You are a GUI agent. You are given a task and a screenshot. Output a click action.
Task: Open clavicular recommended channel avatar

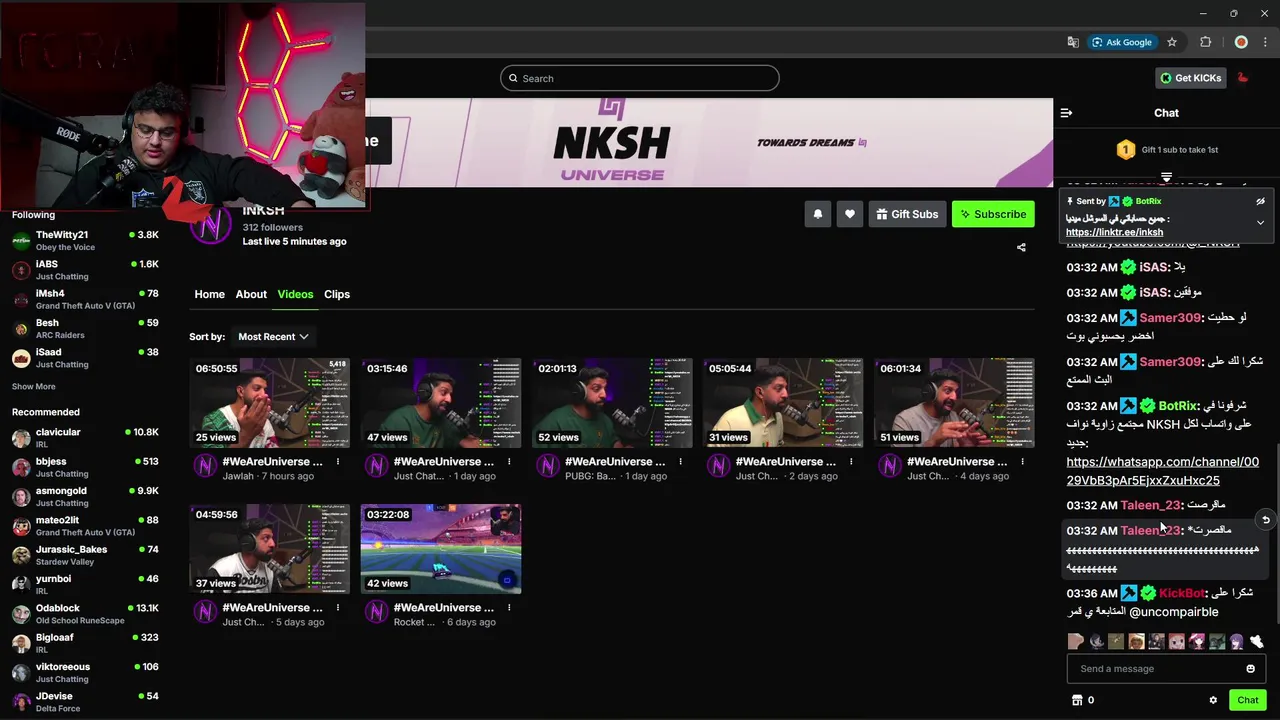point(21,438)
